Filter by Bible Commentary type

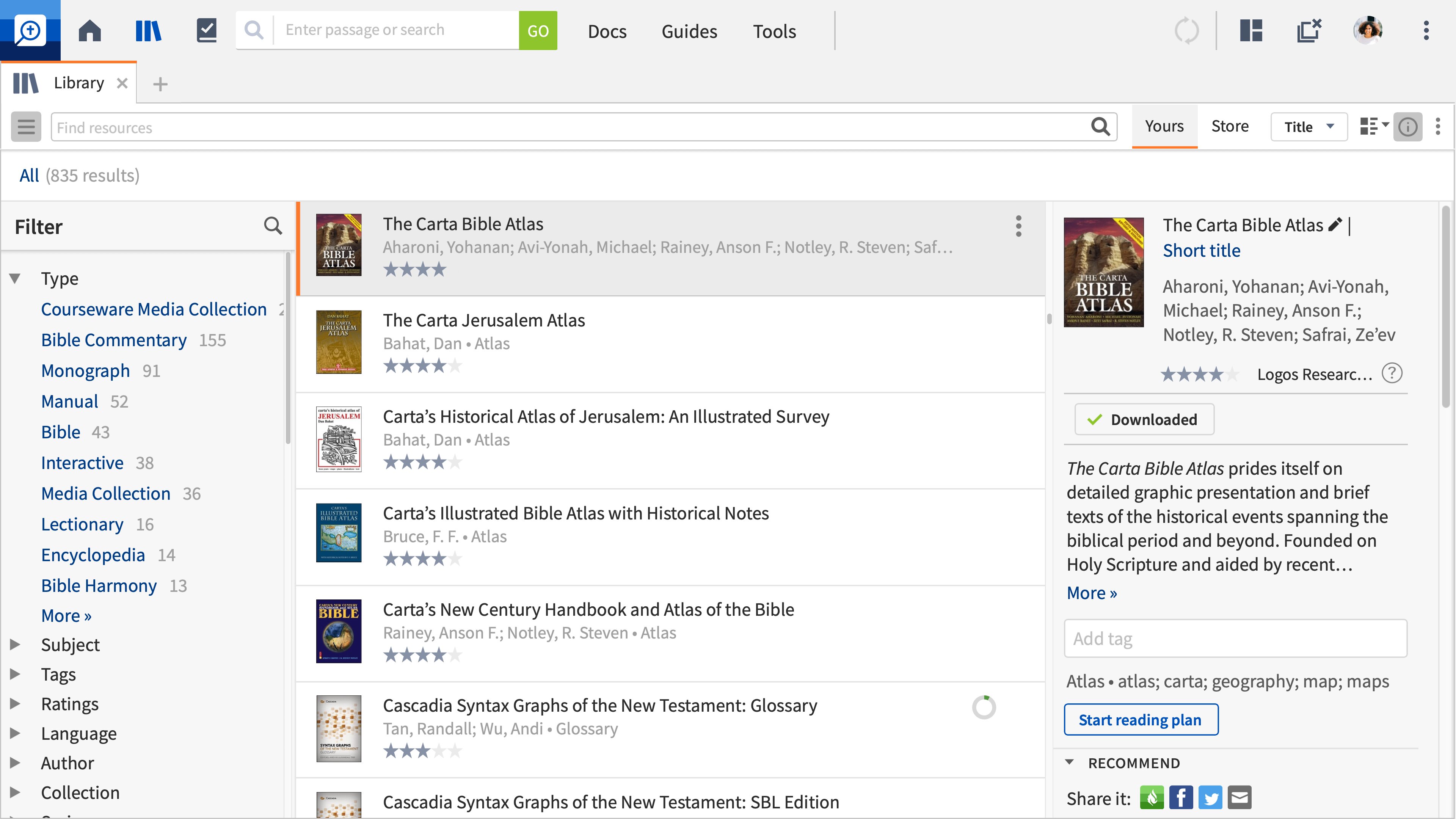[114, 340]
